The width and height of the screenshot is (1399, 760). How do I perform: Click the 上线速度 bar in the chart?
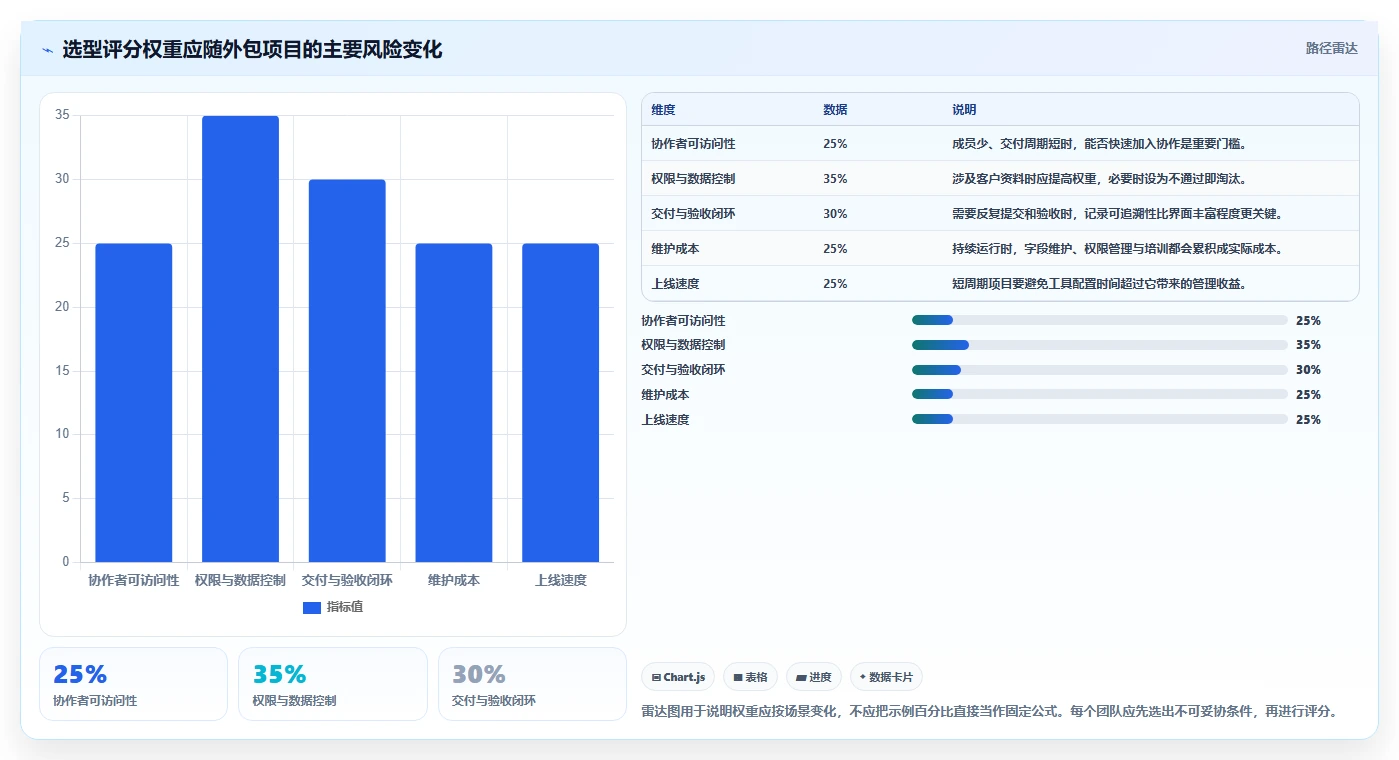pos(560,402)
